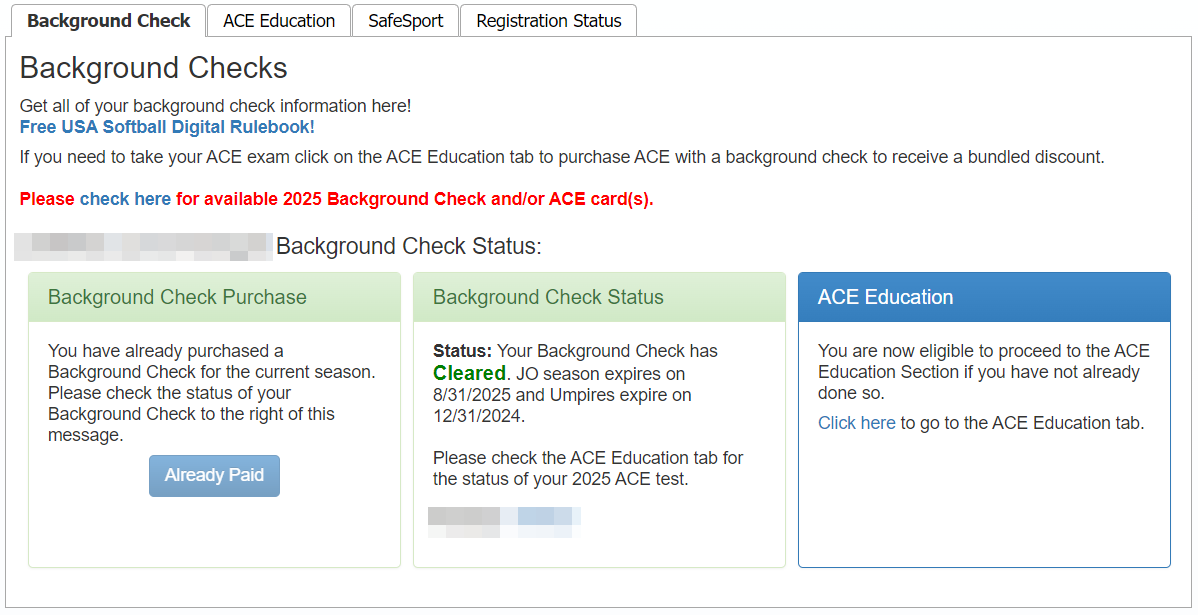Select the SafeSport tab
Image resolution: width=1198 pixels, height=615 pixels.
(x=405, y=21)
